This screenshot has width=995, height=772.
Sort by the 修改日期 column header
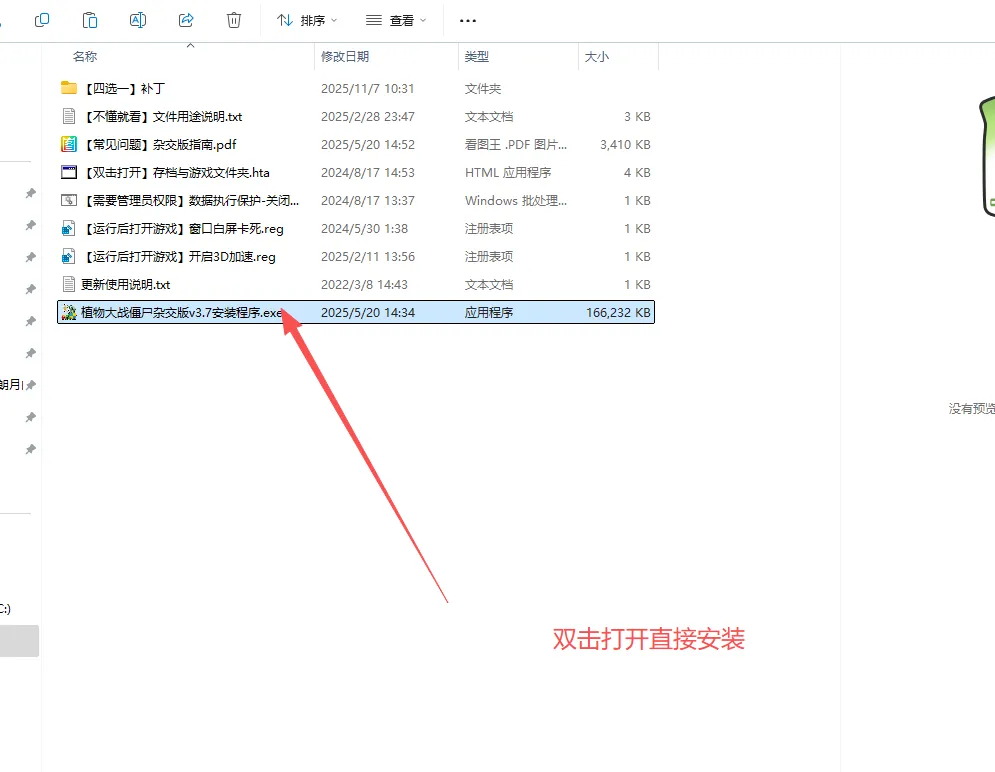(x=345, y=56)
